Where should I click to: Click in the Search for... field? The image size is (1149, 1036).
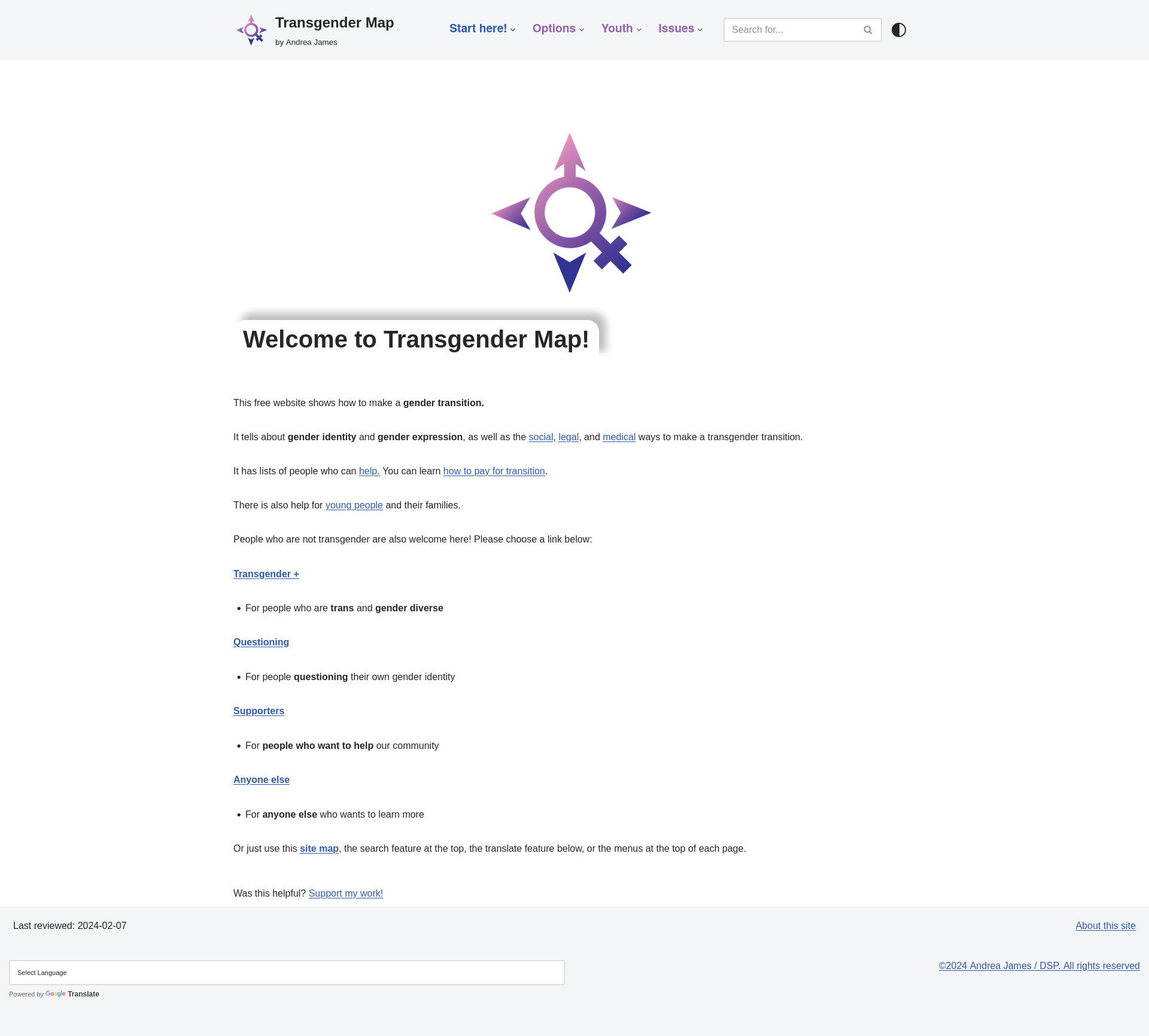tap(790, 30)
